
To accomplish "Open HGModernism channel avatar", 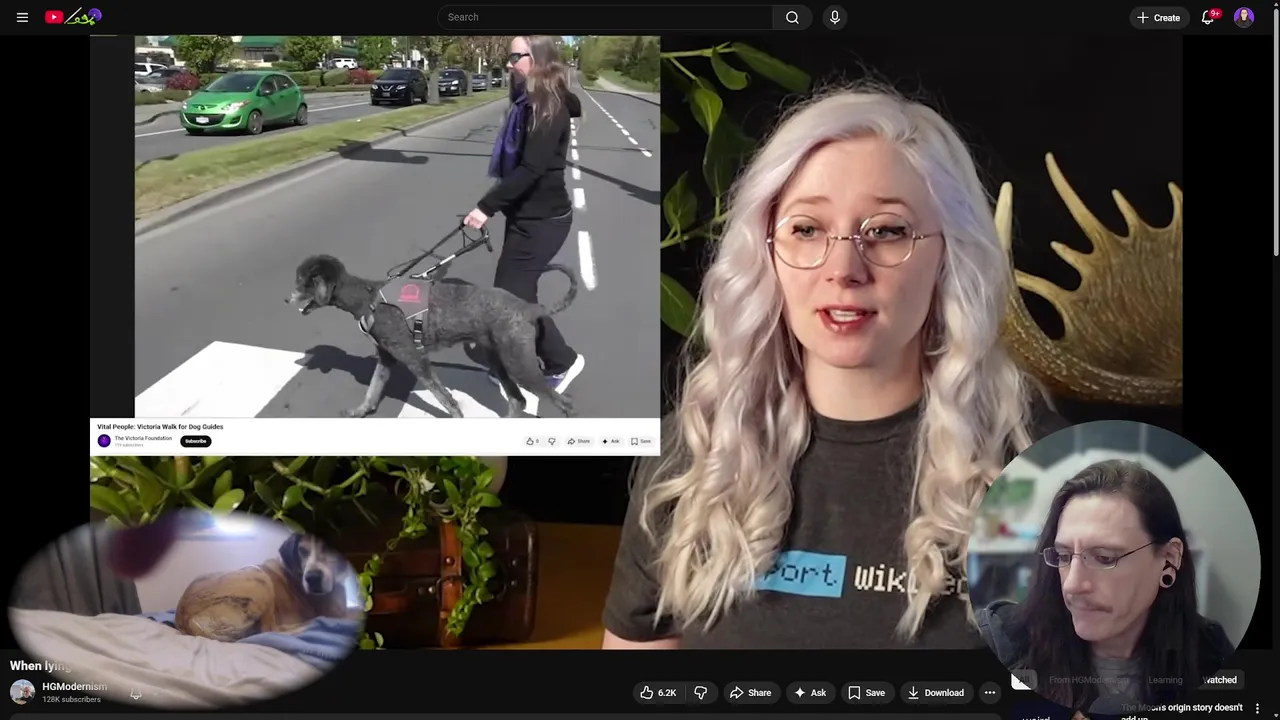I will point(22,692).
